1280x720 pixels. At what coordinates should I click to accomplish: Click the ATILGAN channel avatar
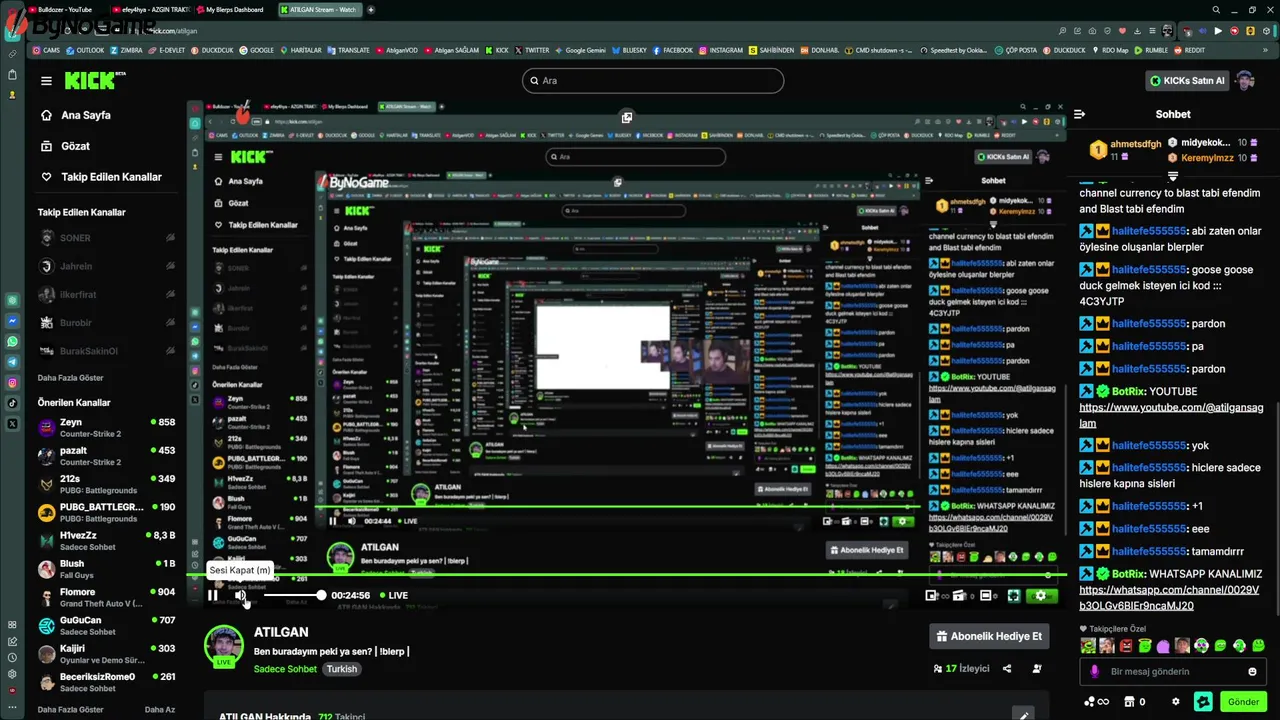[224, 647]
